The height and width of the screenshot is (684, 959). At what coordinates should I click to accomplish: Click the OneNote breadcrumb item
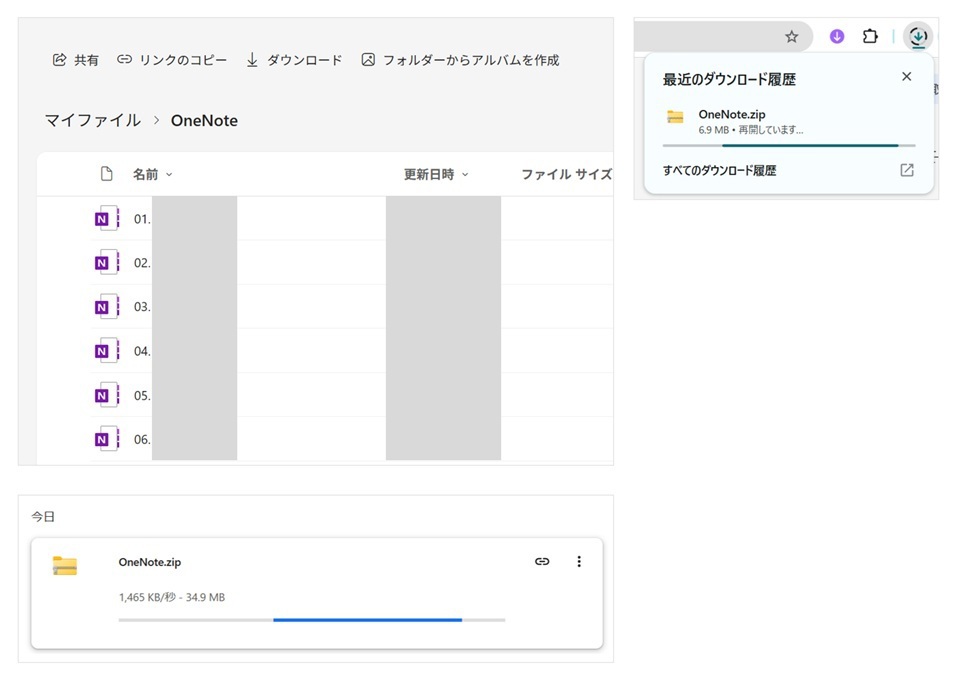(x=204, y=121)
